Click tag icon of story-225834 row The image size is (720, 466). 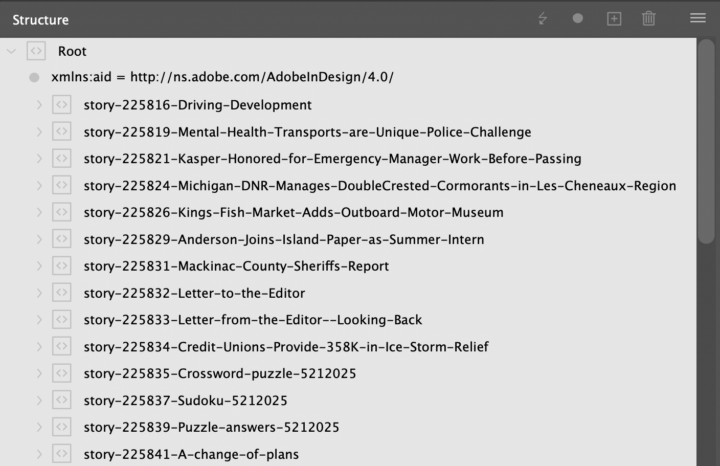(x=62, y=347)
